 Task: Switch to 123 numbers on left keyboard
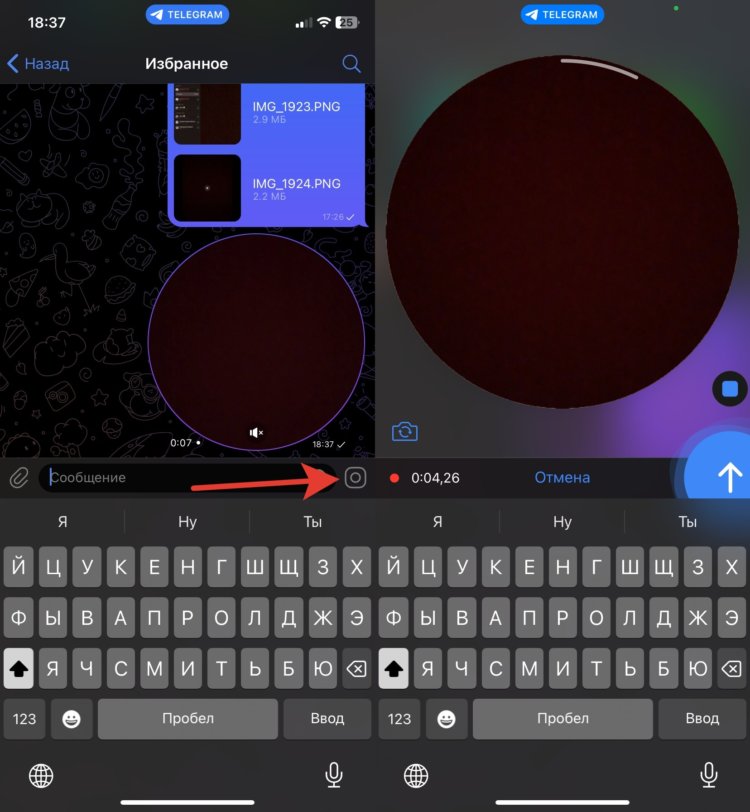24,719
